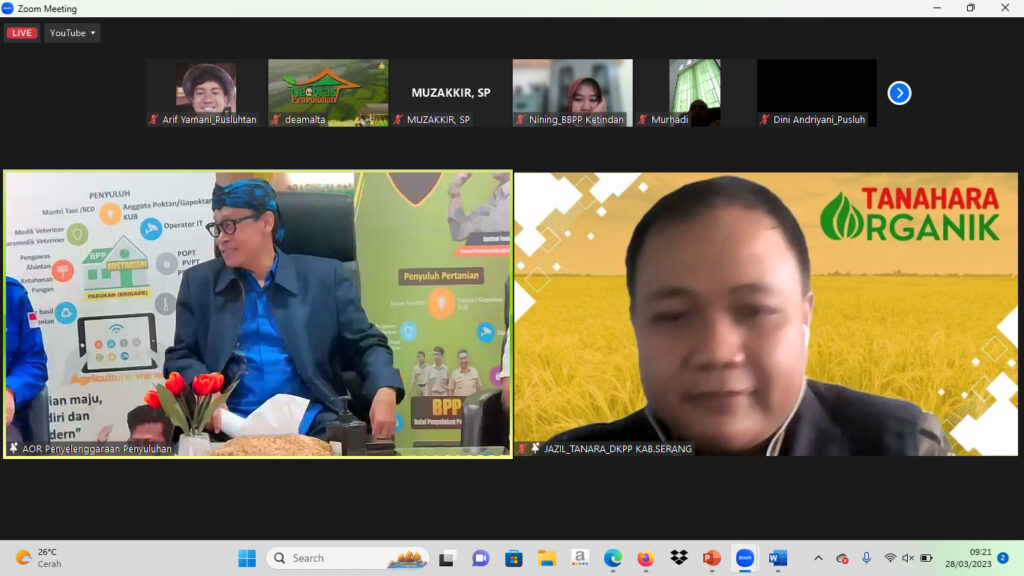This screenshot has width=1024, height=576.
Task: Open the notification center badge
Action: 1003,558
